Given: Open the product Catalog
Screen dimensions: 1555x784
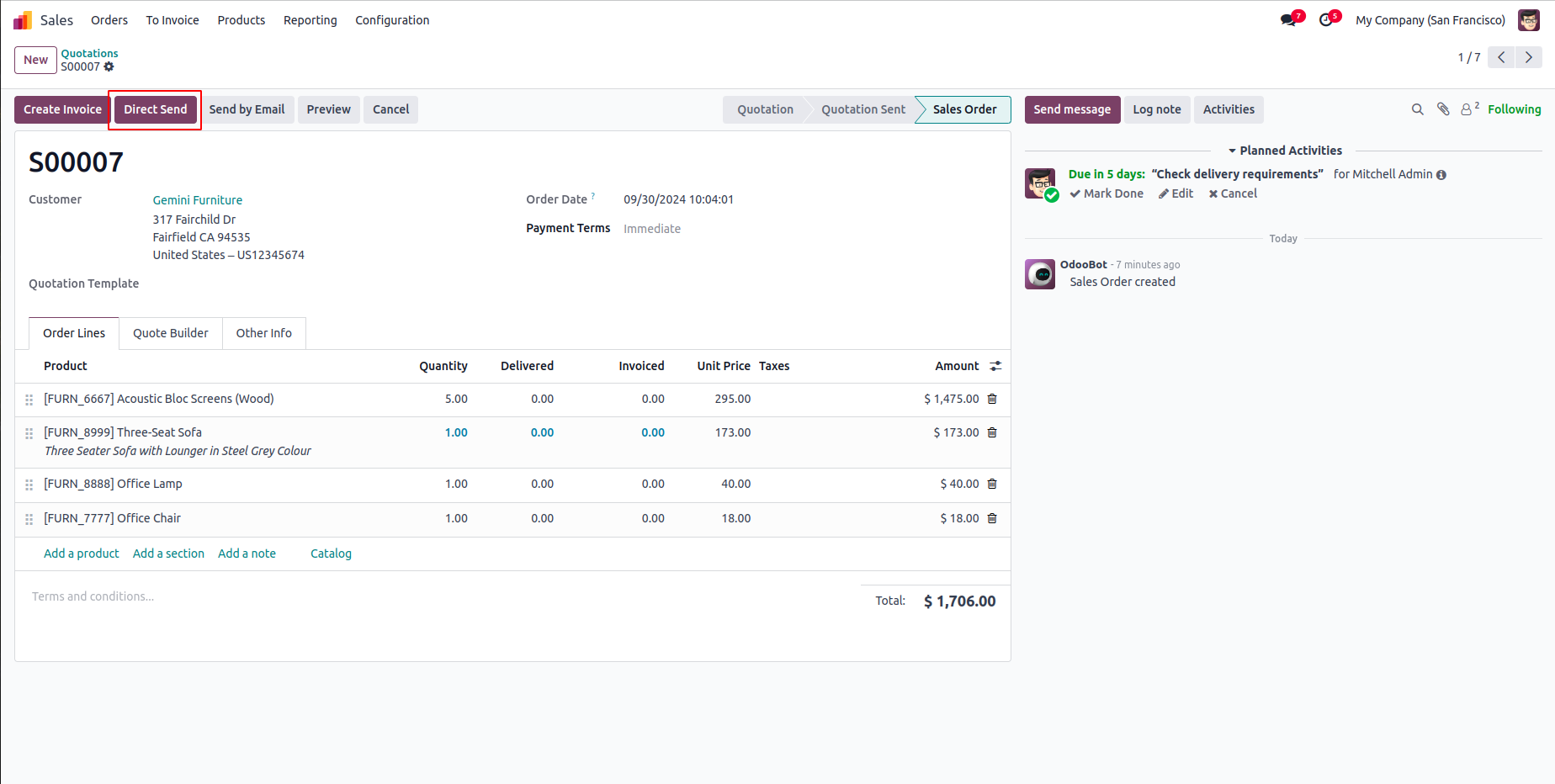Looking at the screenshot, I should (x=331, y=554).
